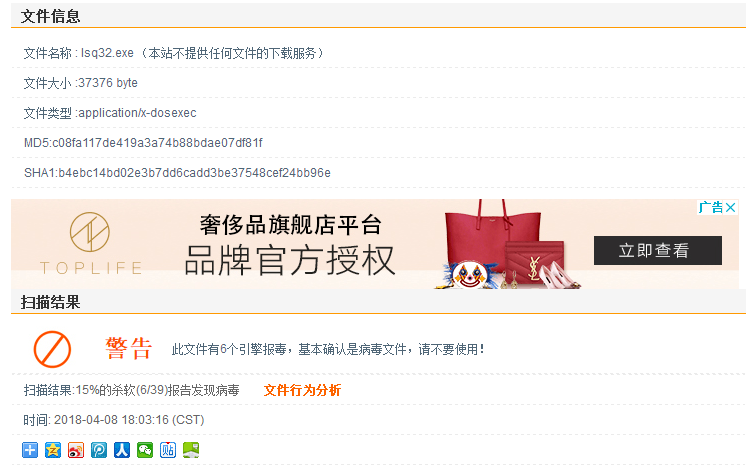The image size is (749, 473).
Task: Click the green share icon at row end
Action: [191, 450]
